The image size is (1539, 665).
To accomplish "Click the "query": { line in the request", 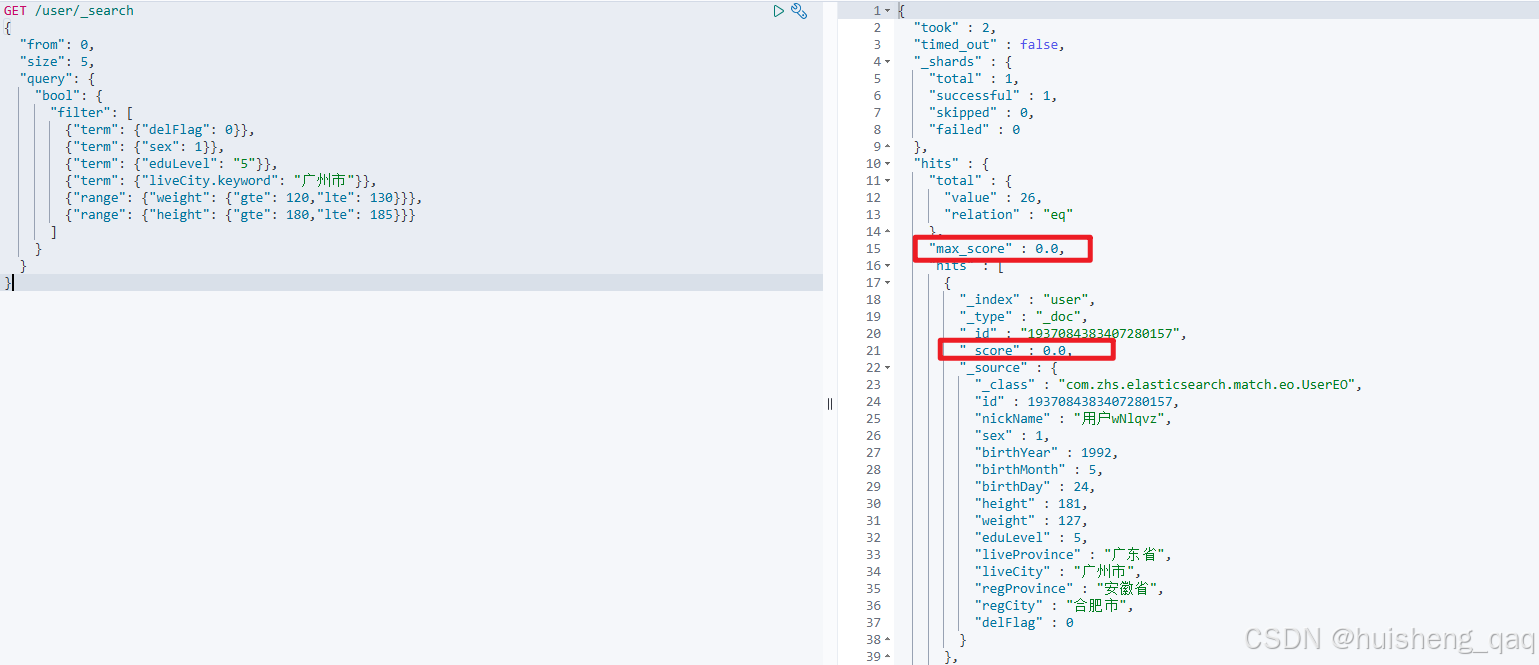I will point(57,79).
